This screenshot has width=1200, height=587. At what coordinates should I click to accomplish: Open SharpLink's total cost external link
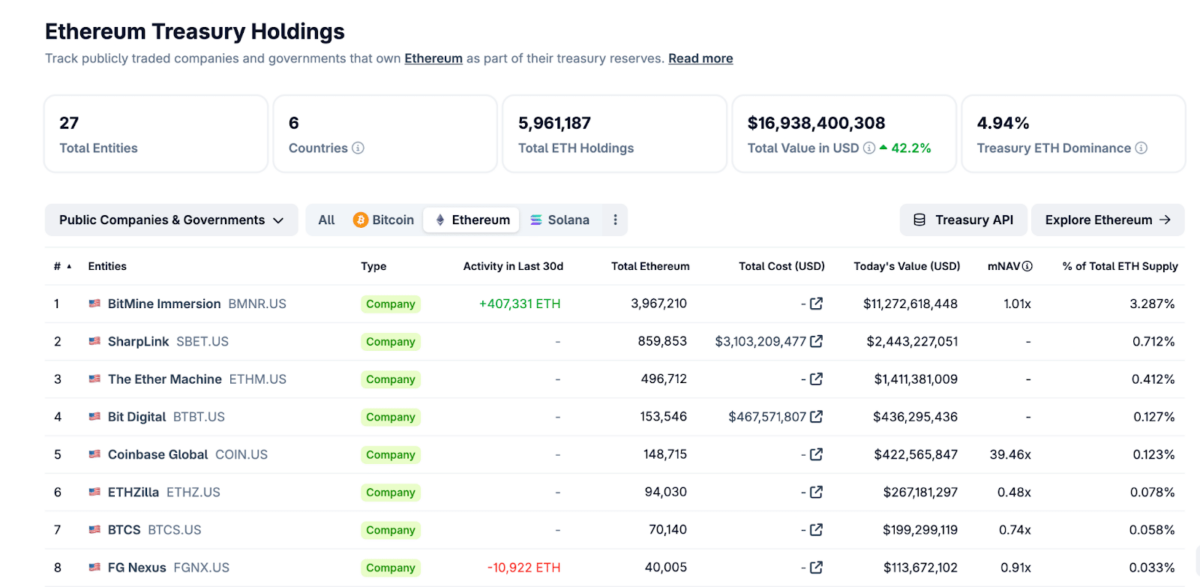[814, 341]
